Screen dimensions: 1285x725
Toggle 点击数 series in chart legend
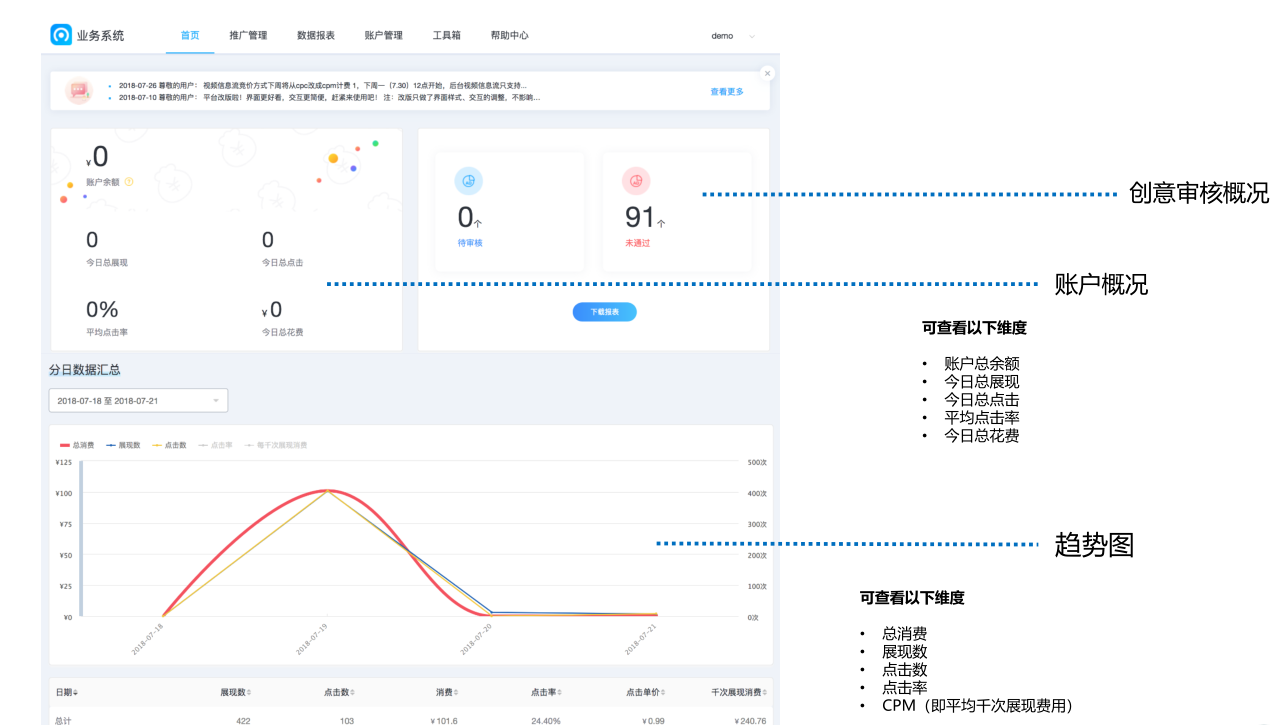169,445
